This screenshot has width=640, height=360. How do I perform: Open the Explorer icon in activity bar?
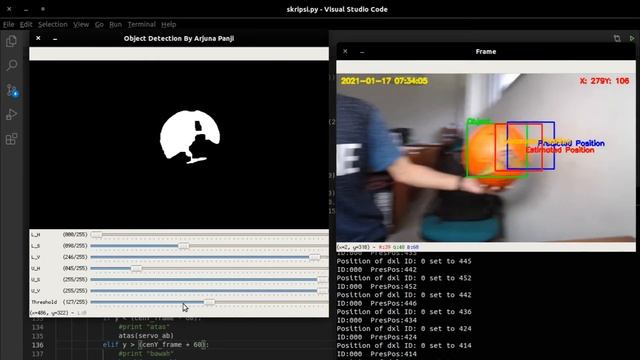point(11,41)
